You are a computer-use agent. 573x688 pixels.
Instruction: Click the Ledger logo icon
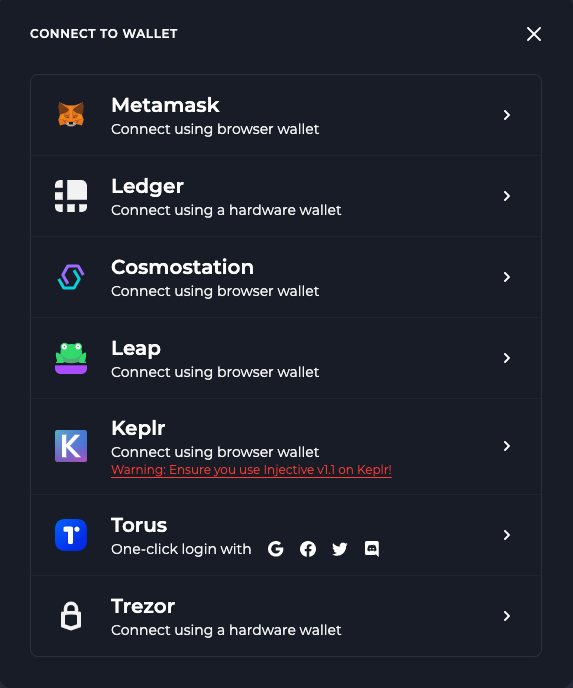[71, 196]
